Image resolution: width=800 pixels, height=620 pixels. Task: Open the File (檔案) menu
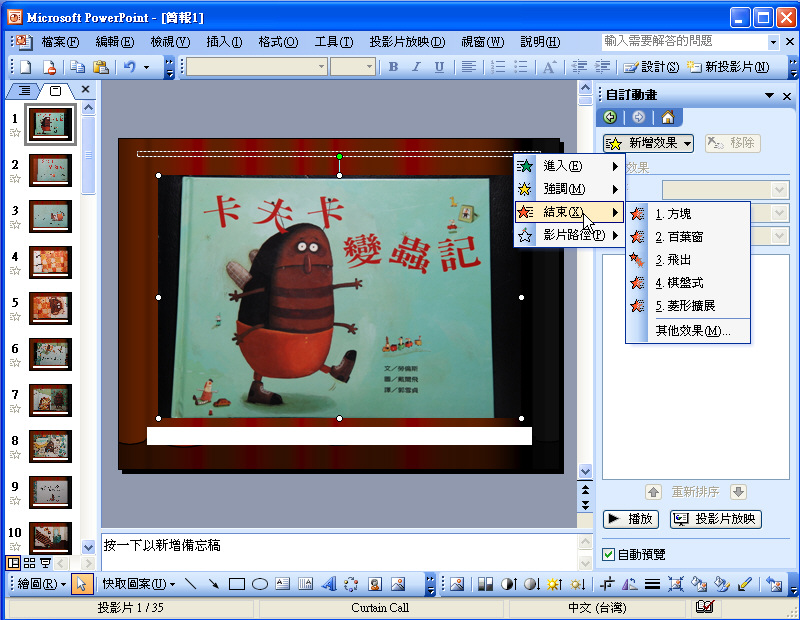pos(60,42)
